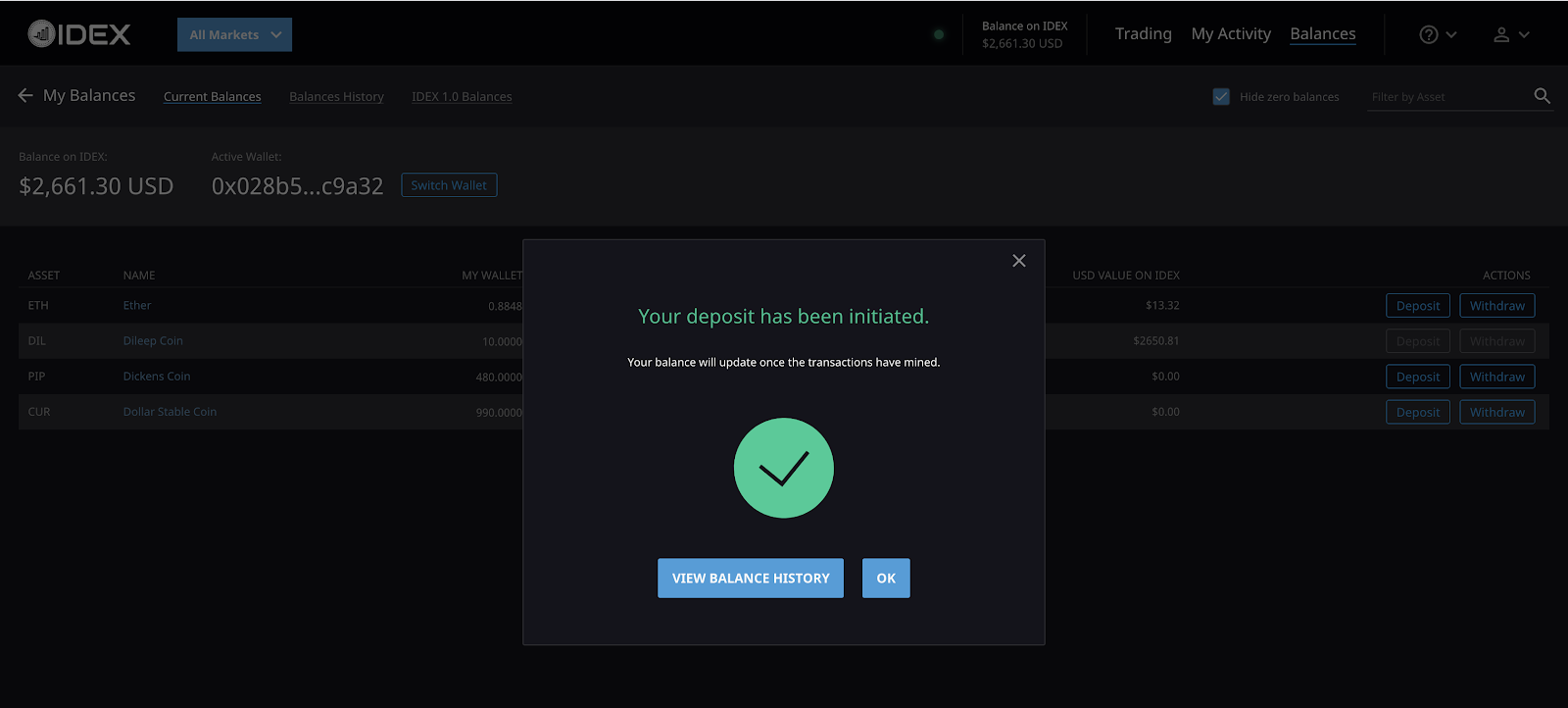Click the Switch Wallet button
This screenshot has height=708, width=1568.
tap(449, 185)
